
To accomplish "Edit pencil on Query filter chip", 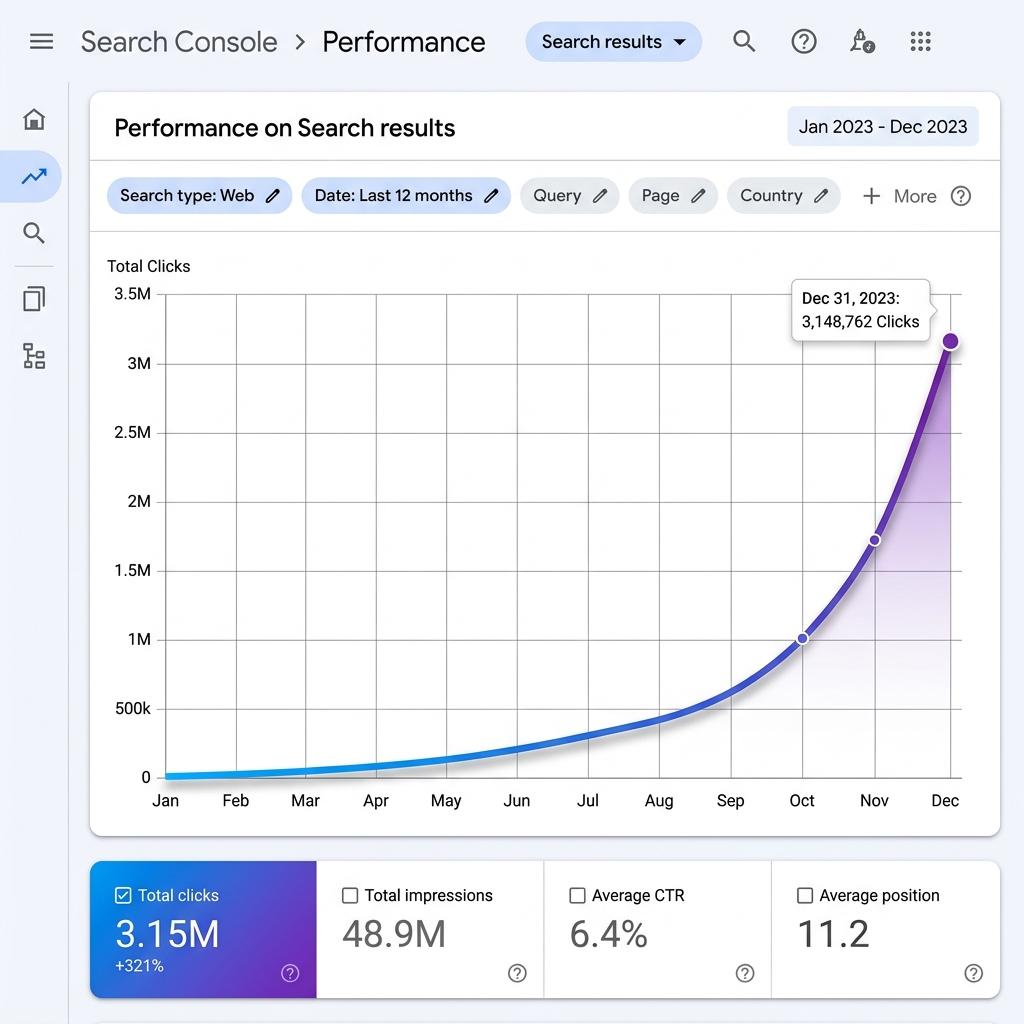I will tap(600, 196).
